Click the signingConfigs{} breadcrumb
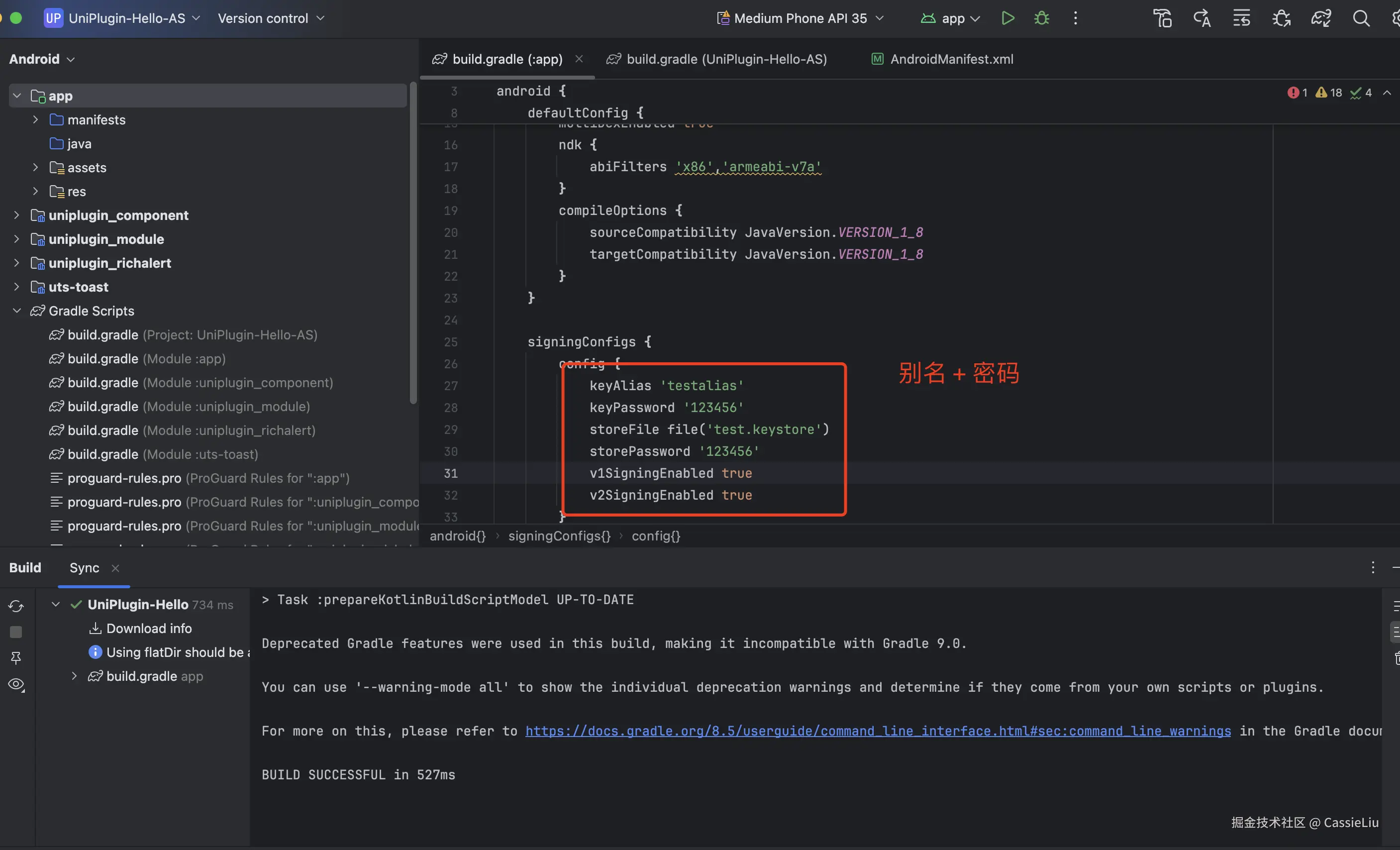This screenshot has height=850, width=1400. pyautogui.click(x=559, y=536)
